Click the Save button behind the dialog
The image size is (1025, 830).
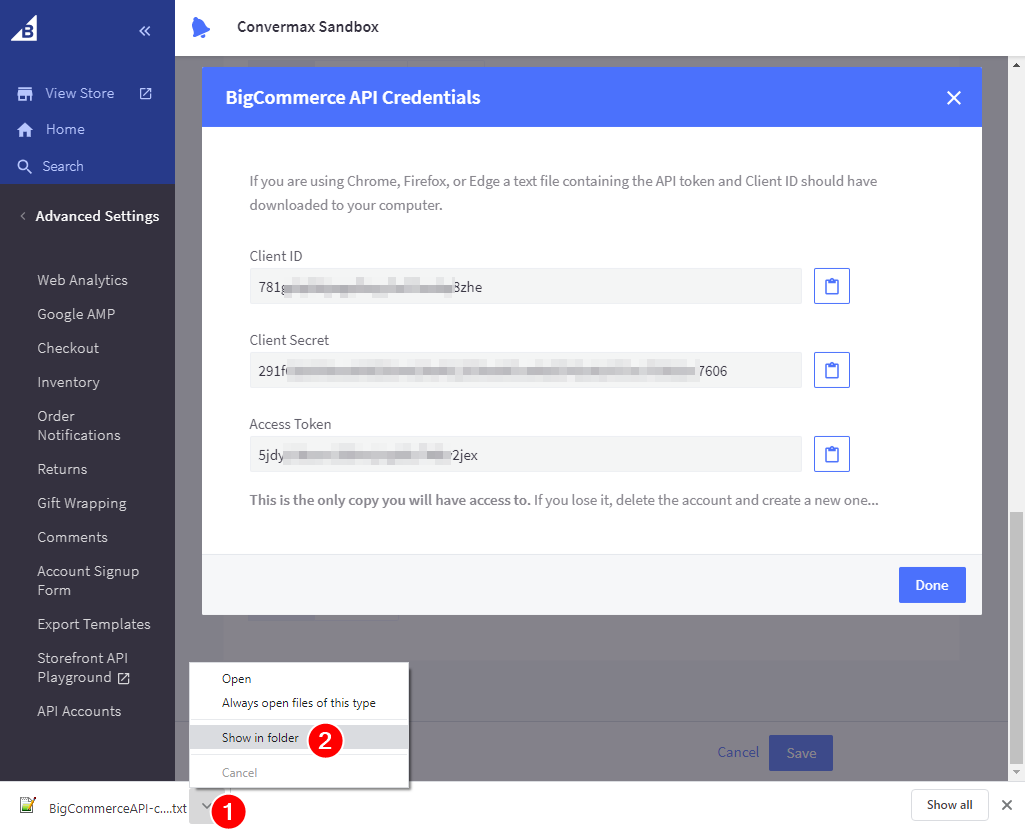(x=801, y=753)
